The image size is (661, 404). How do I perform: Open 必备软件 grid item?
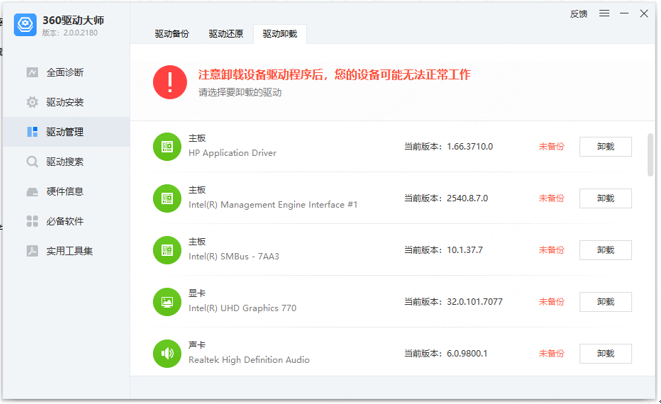click(55, 221)
